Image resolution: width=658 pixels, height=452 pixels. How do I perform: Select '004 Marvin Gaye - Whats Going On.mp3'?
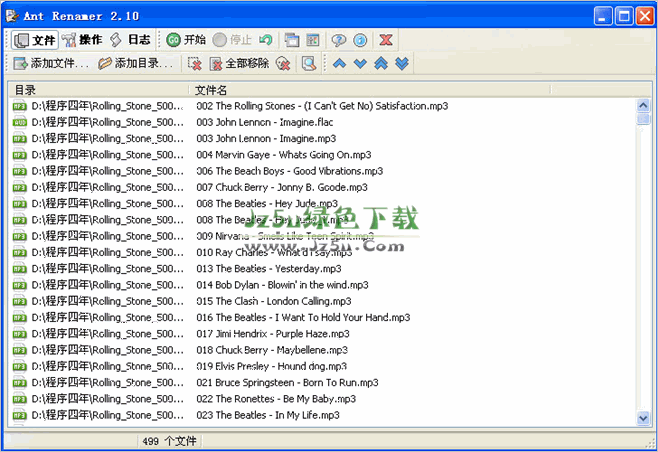(284, 155)
